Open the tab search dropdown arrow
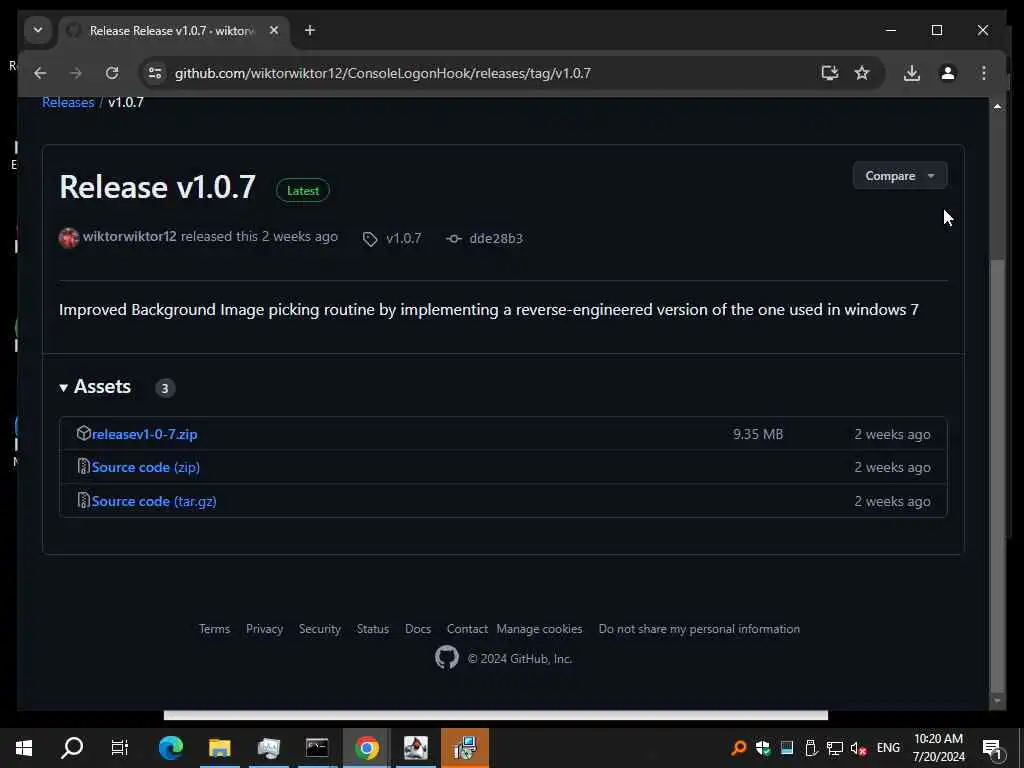Screen dimensions: 1024x768 tap(38, 30)
